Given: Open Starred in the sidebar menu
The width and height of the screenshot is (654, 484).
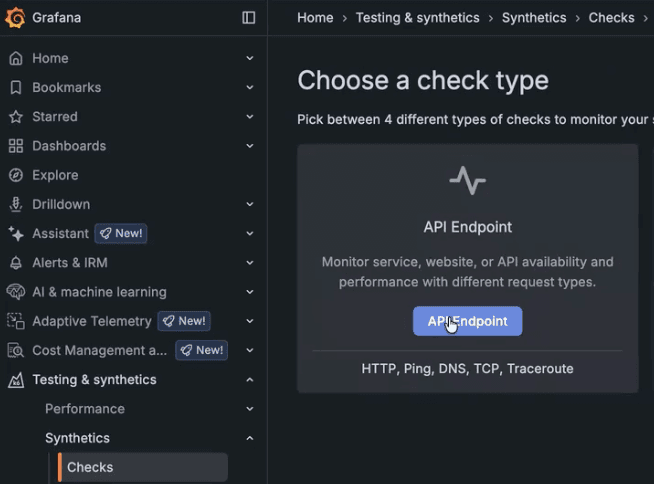Looking at the screenshot, I should pos(55,117).
